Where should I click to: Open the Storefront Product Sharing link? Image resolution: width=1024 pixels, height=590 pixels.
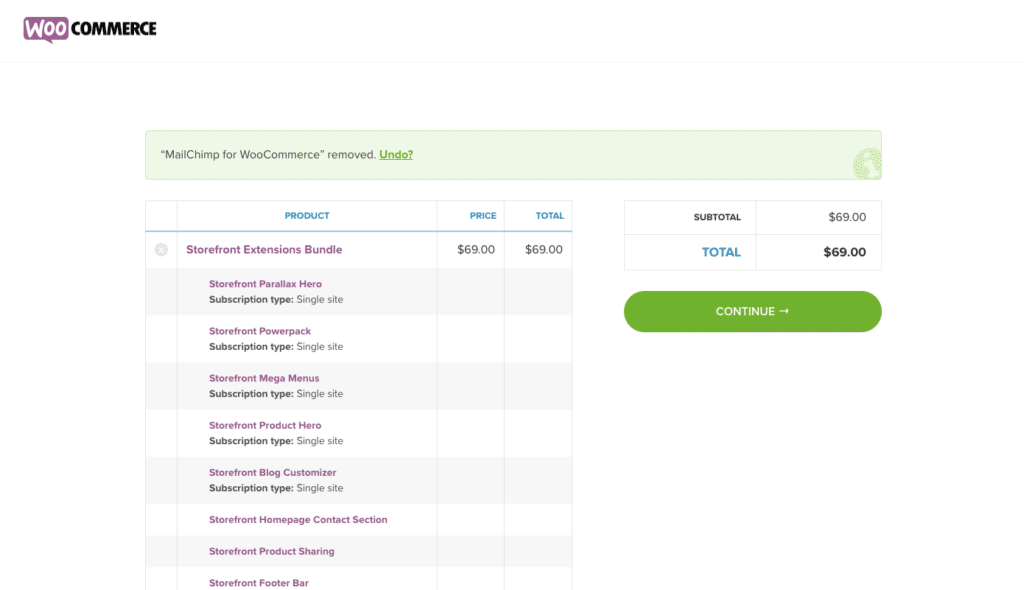(x=271, y=551)
